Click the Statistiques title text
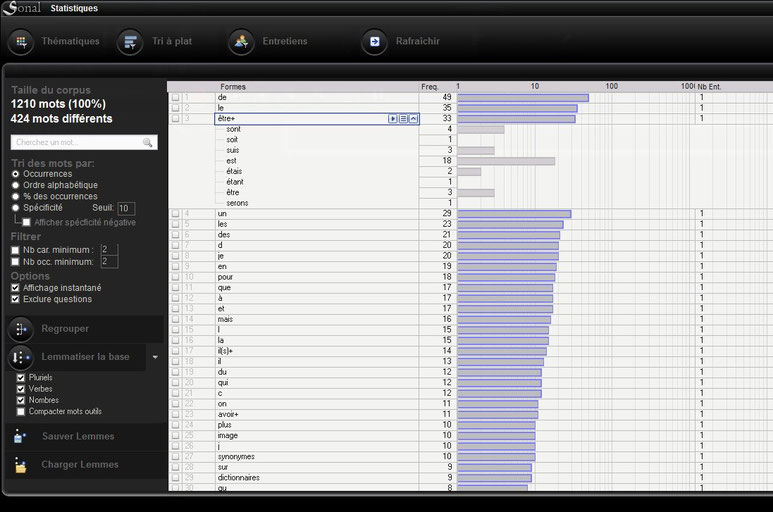 (x=74, y=8)
